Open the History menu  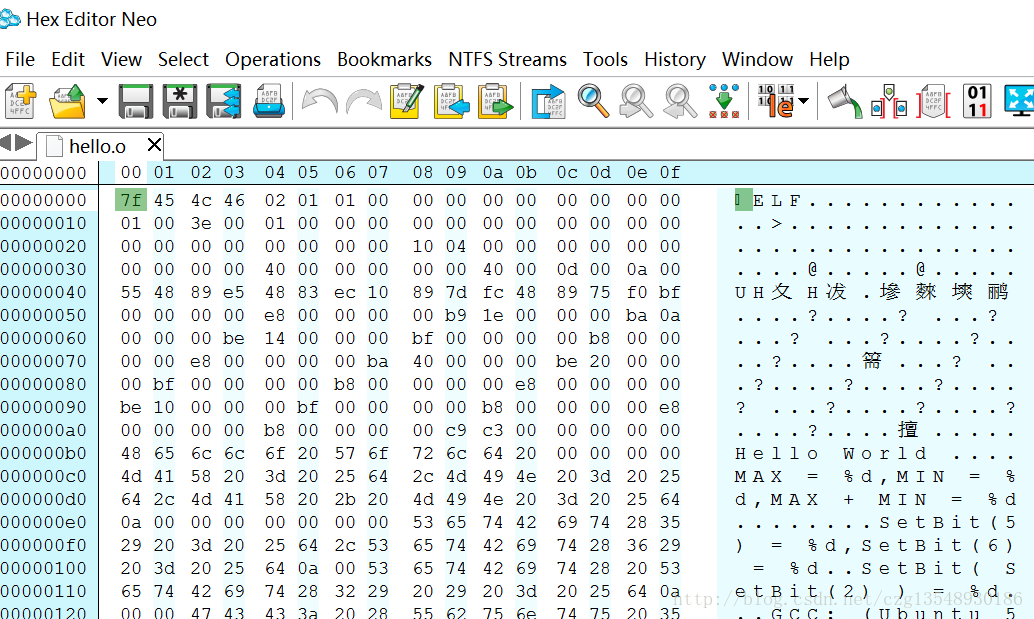coord(675,59)
